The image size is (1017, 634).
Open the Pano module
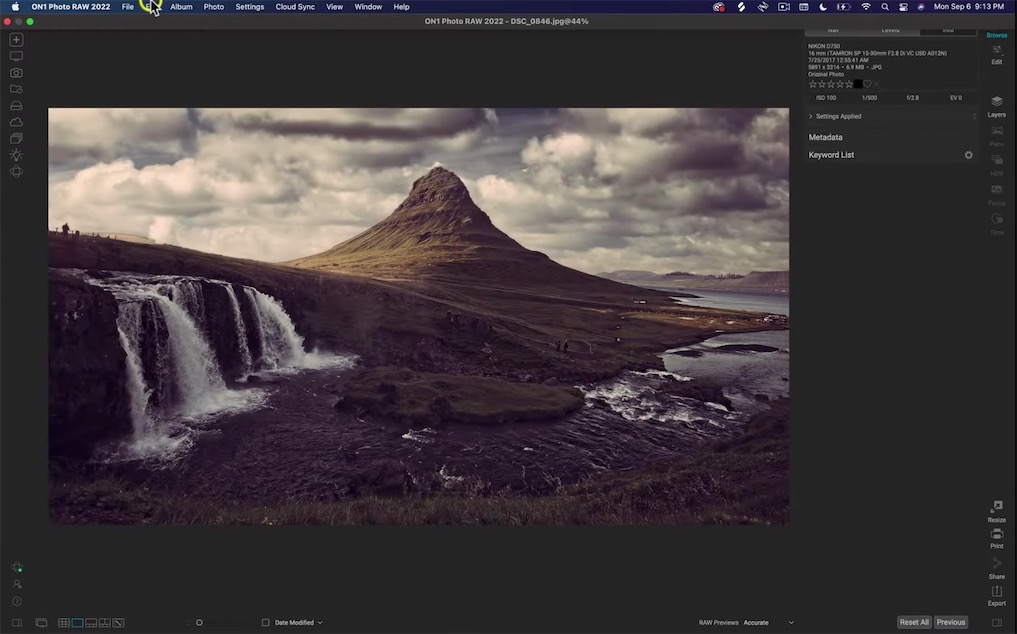click(997, 136)
